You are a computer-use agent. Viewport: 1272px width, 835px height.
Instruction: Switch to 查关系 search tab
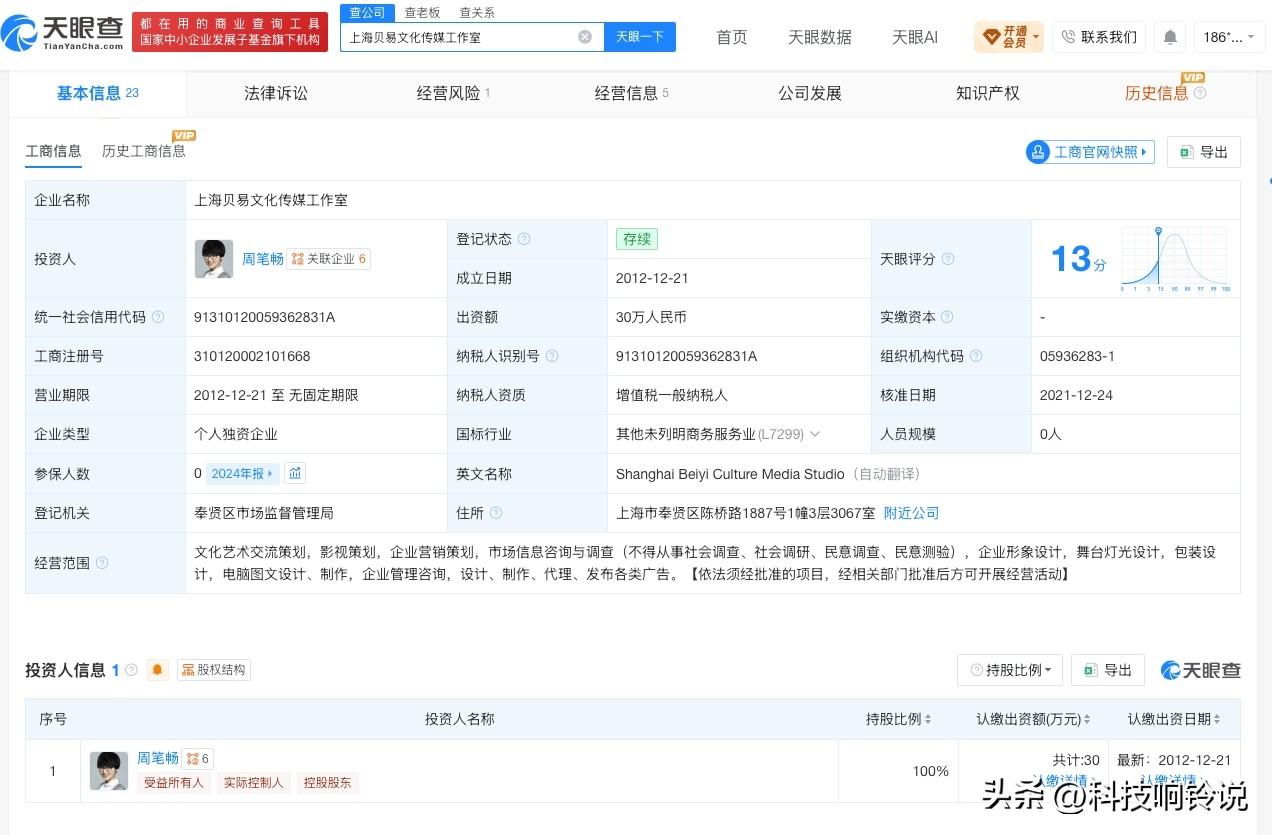[x=477, y=12]
